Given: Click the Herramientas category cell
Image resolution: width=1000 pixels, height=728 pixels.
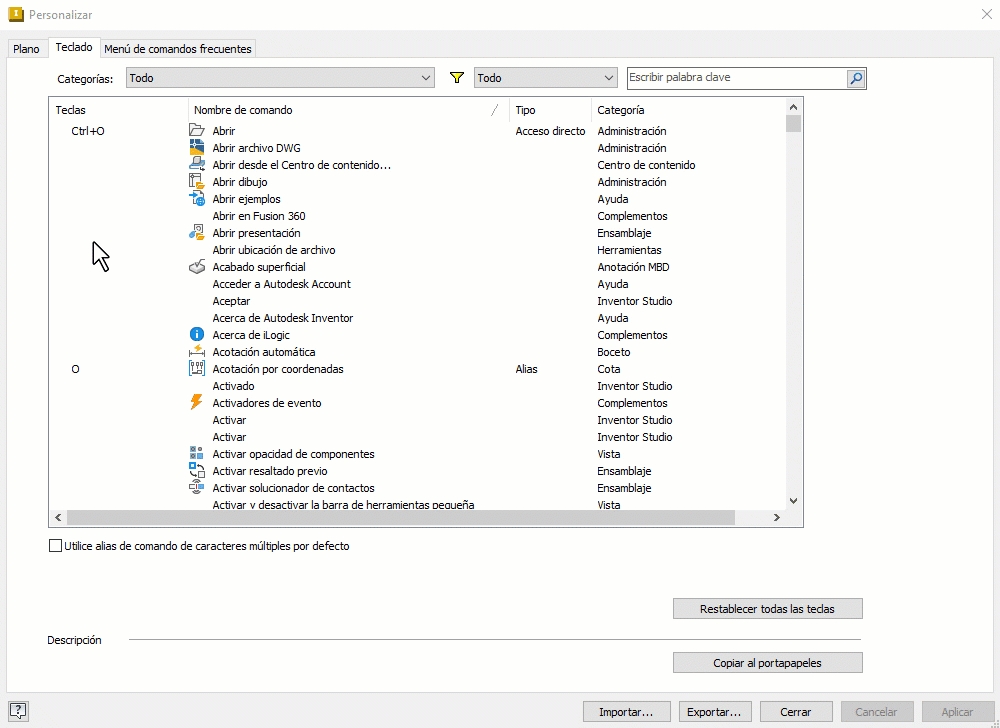Looking at the screenshot, I should click(629, 250).
